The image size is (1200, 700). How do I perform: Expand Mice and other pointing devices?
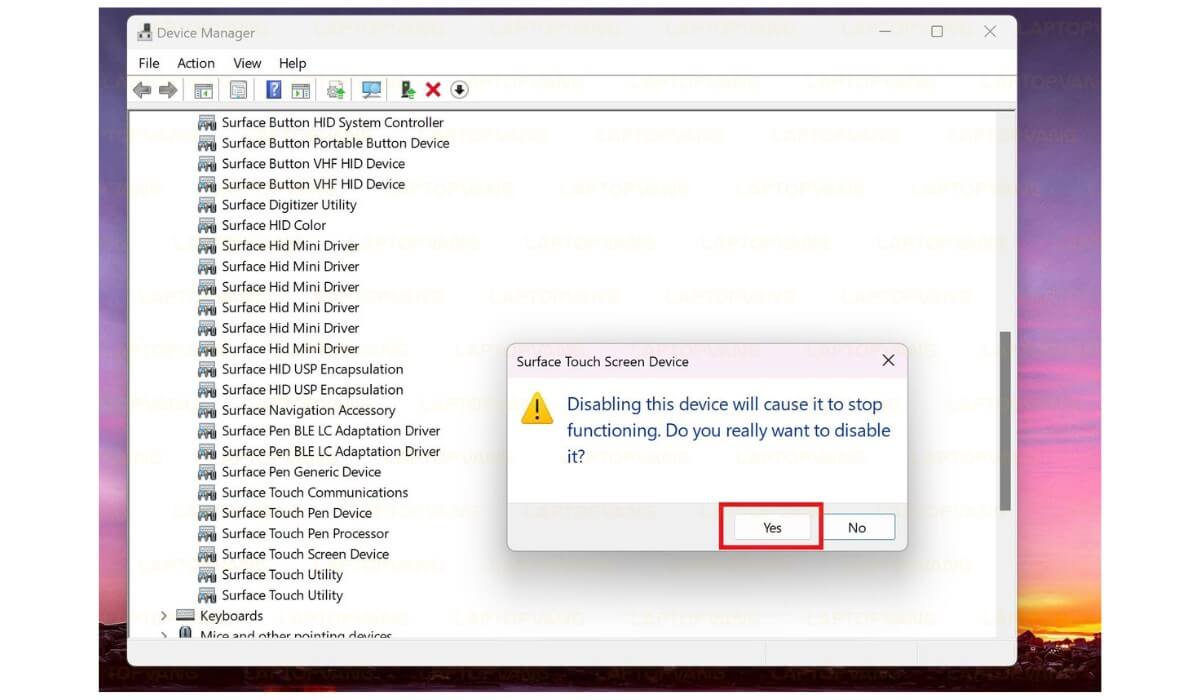164,635
